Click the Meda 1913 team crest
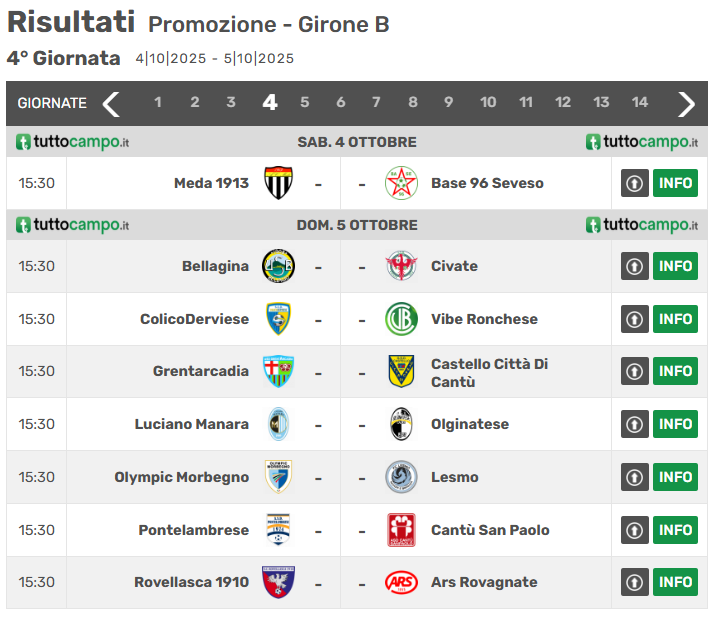This screenshot has width=710, height=623. tap(278, 183)
